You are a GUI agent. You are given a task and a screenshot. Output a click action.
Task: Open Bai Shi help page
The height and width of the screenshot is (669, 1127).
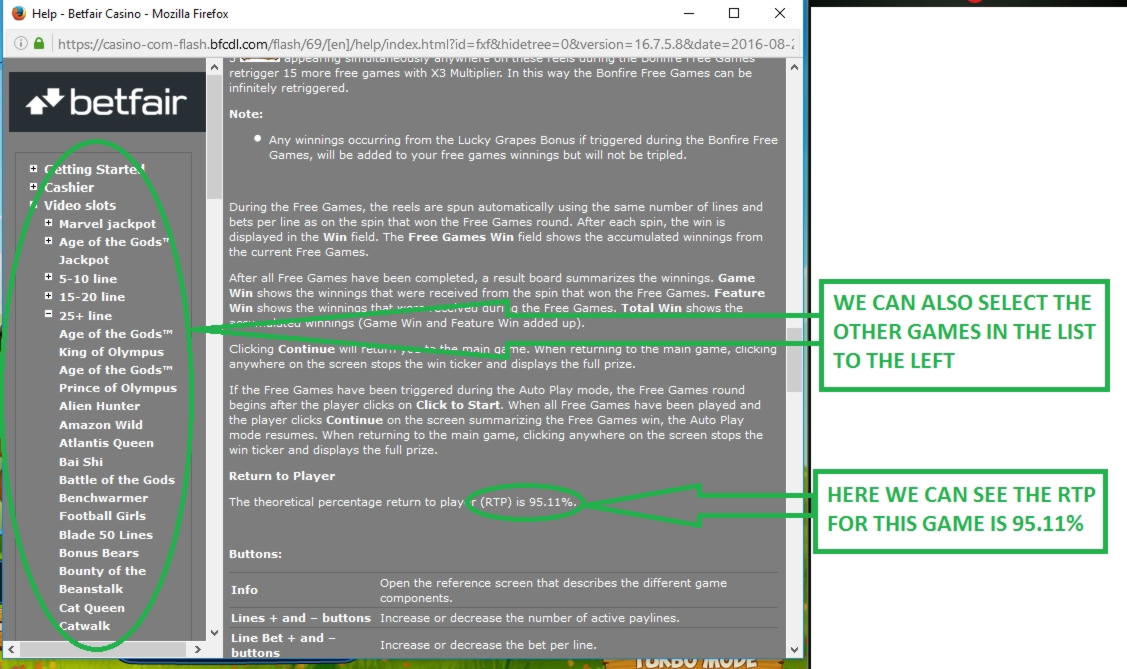pos(80,461)
